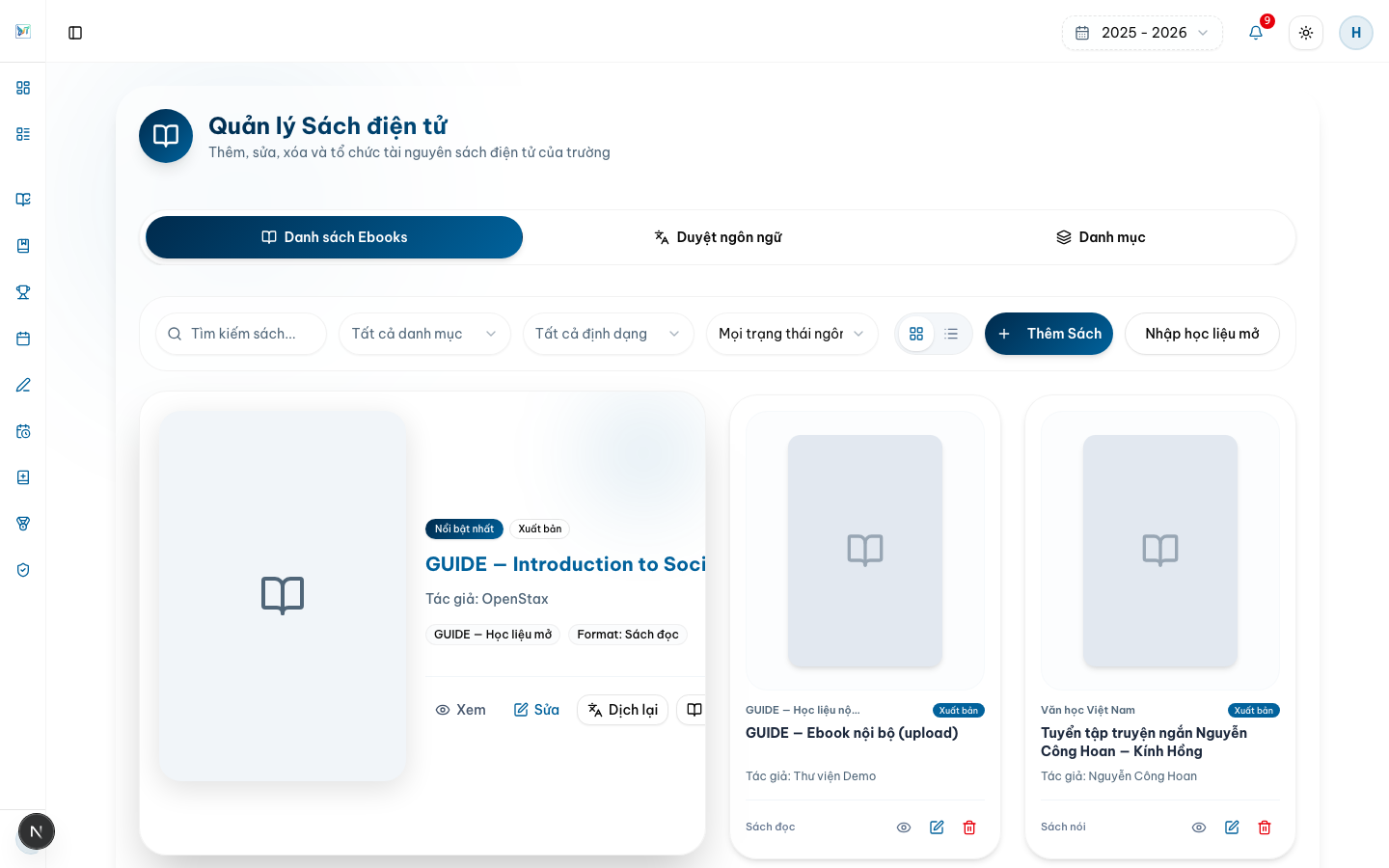View the GUIDE Ebook nội bộ eye icon
Screen dimensions: 1389x868
pyautogui.click(x=904, y=827)
